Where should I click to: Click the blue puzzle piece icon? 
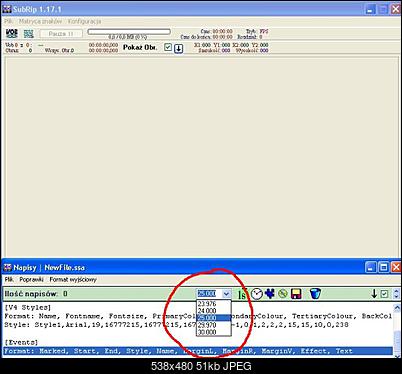coord(270,293)
